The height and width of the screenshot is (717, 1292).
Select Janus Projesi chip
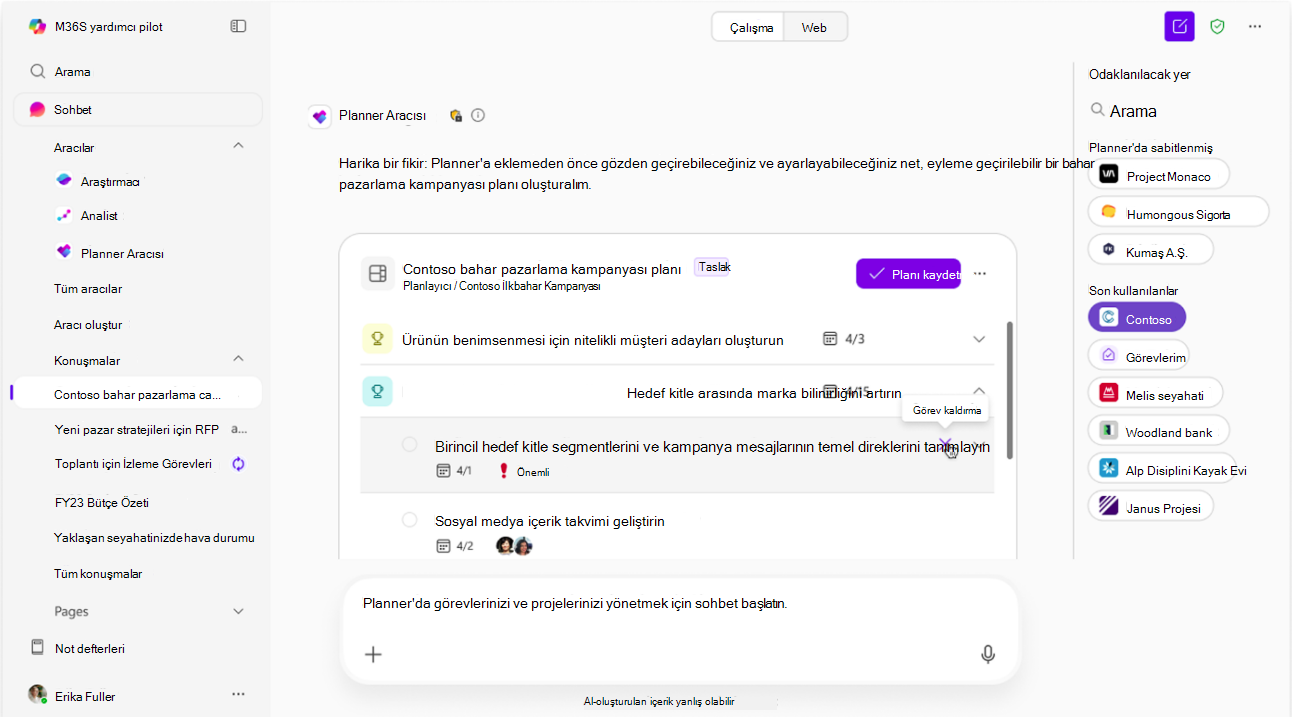tap(1151, 506)
